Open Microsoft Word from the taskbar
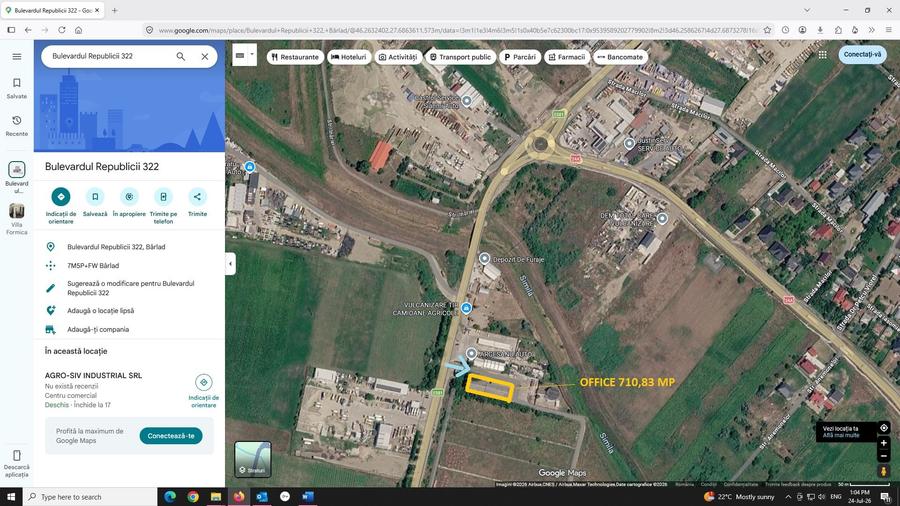900x506 pixels. (308, 497)
